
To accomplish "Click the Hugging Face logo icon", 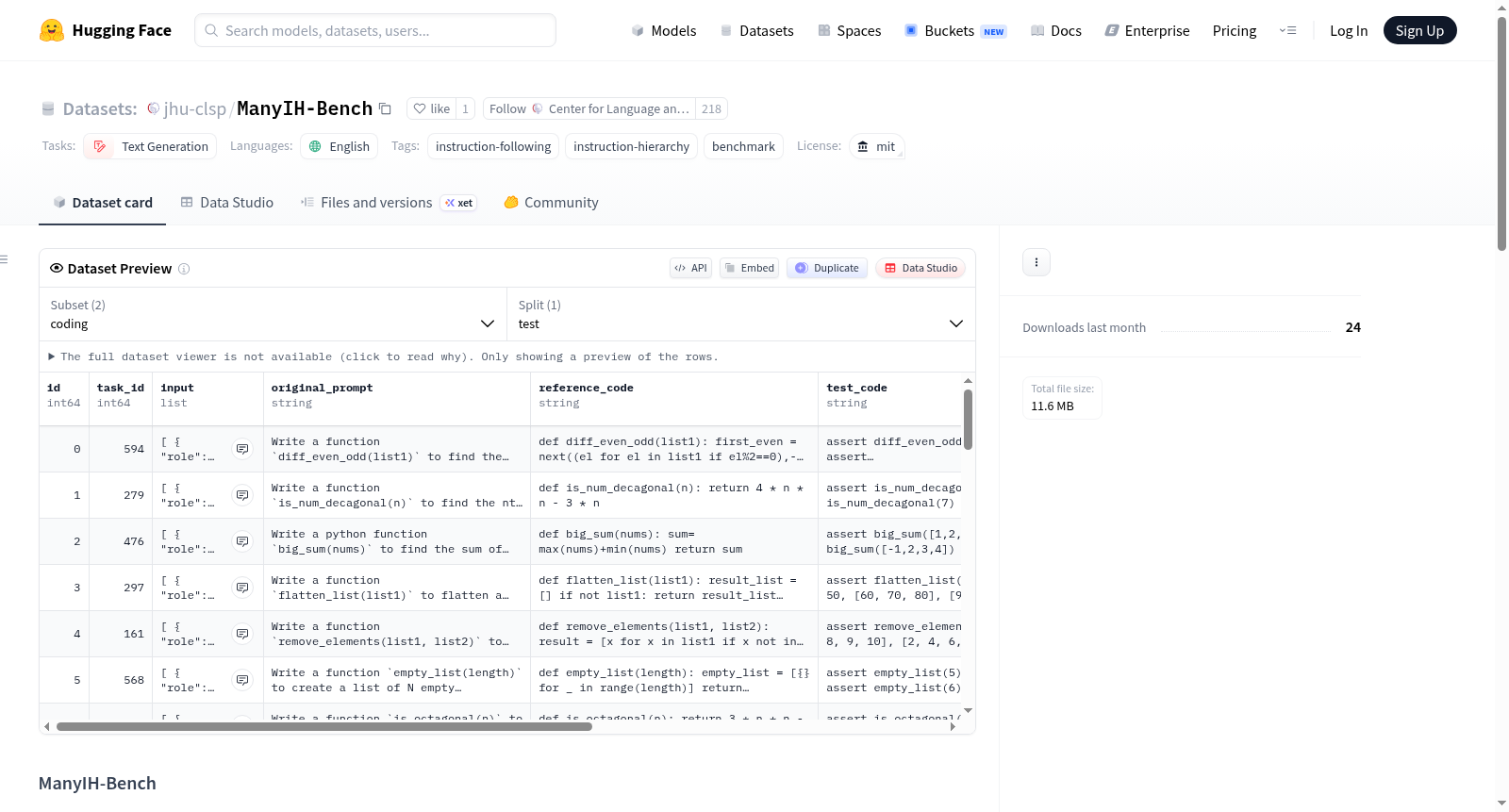I will [52, 30].
